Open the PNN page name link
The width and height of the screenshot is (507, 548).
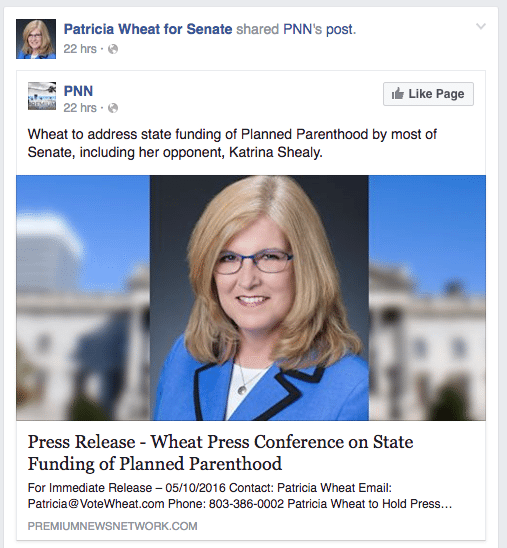point(78,91)
